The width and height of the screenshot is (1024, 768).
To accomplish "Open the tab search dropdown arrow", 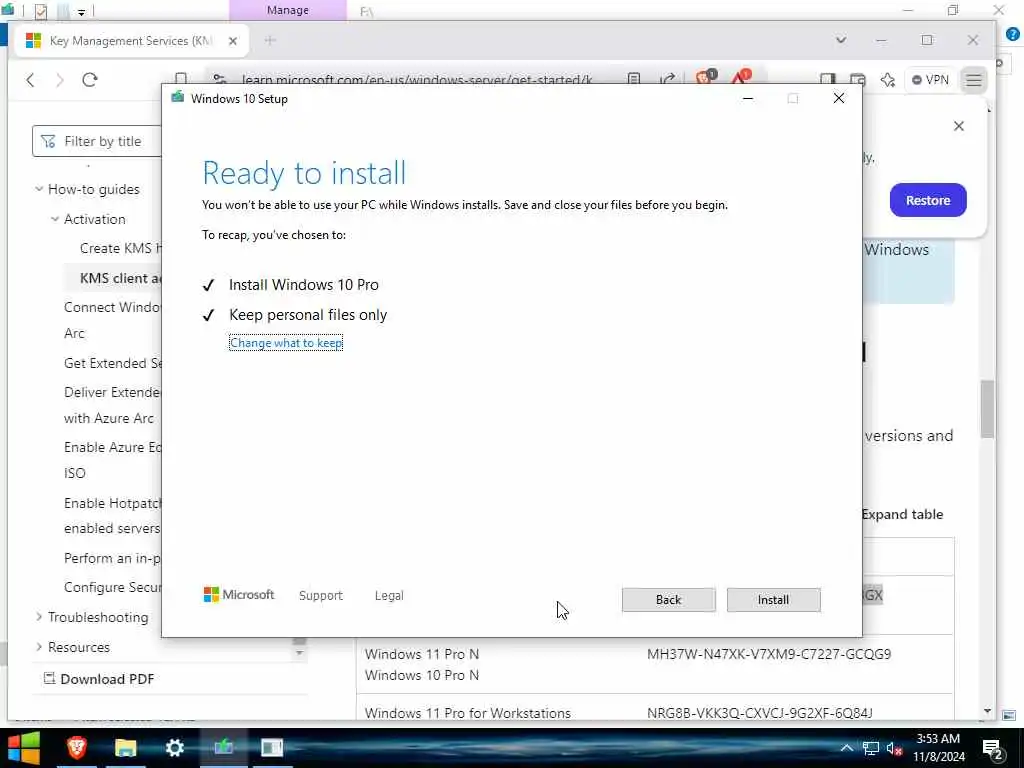I will (x=841, y=40).
